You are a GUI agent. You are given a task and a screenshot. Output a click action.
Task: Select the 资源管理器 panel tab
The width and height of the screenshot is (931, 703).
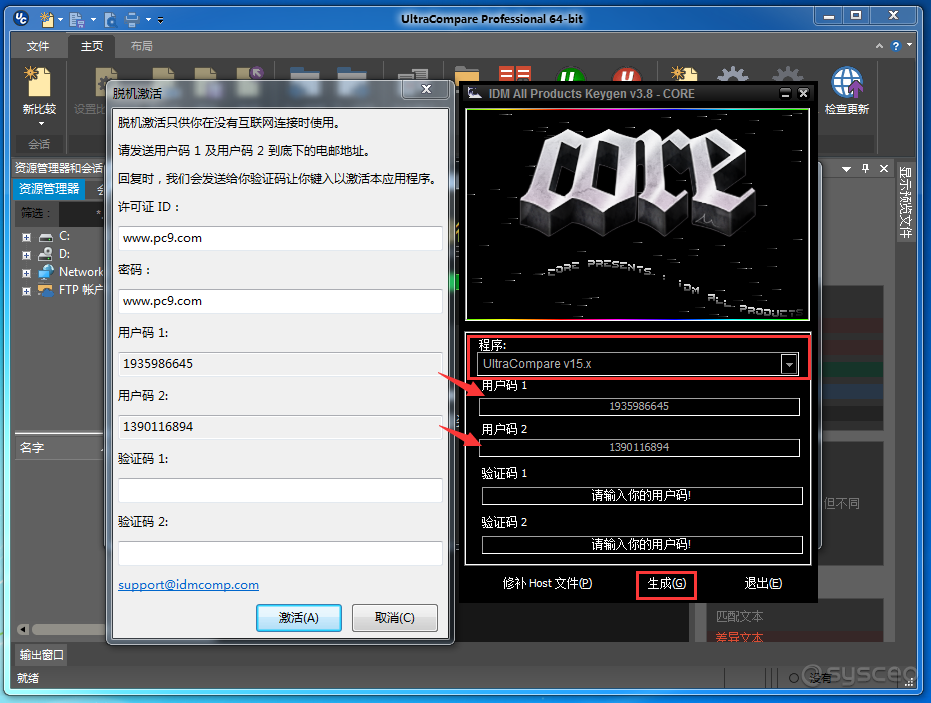pos(49,189)
